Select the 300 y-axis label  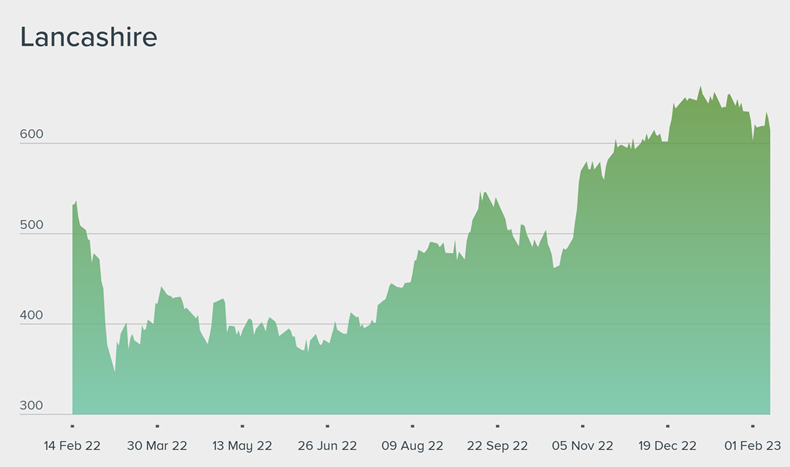click(x=33, y=407)
